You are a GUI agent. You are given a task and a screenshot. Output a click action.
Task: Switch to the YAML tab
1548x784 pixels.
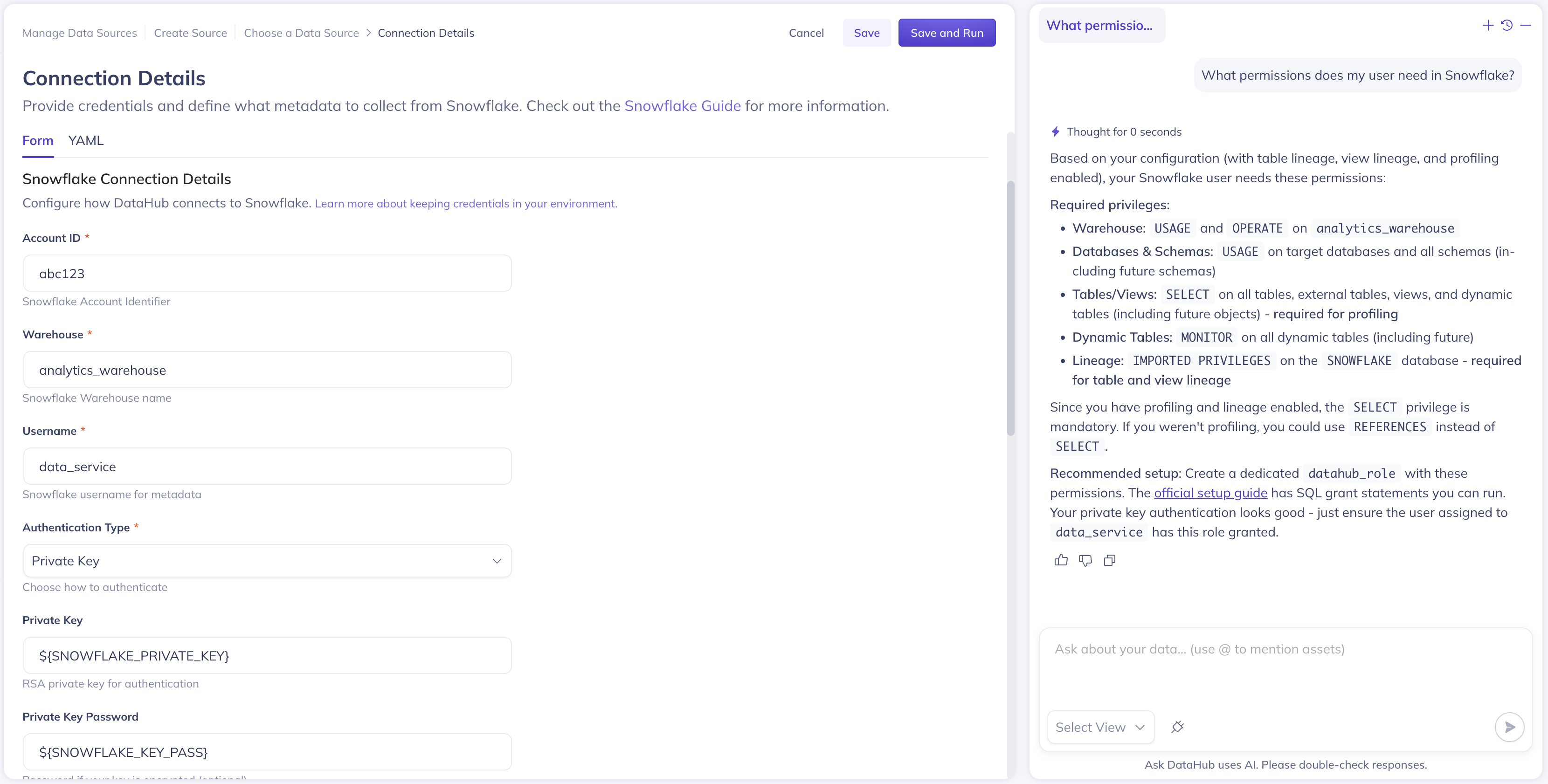[86, 141]
